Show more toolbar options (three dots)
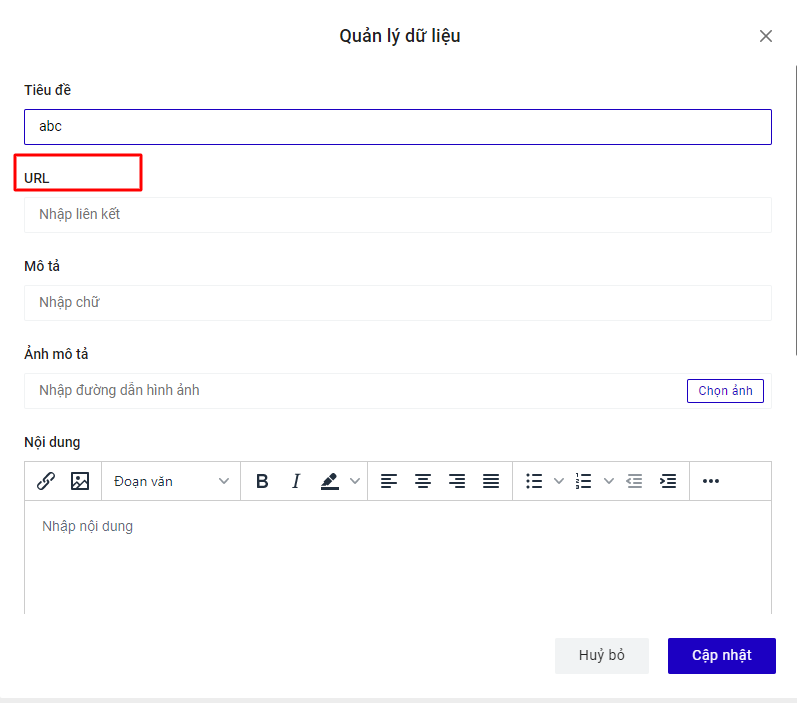Screen dimensions: 797x703 (x=711, y=481)
